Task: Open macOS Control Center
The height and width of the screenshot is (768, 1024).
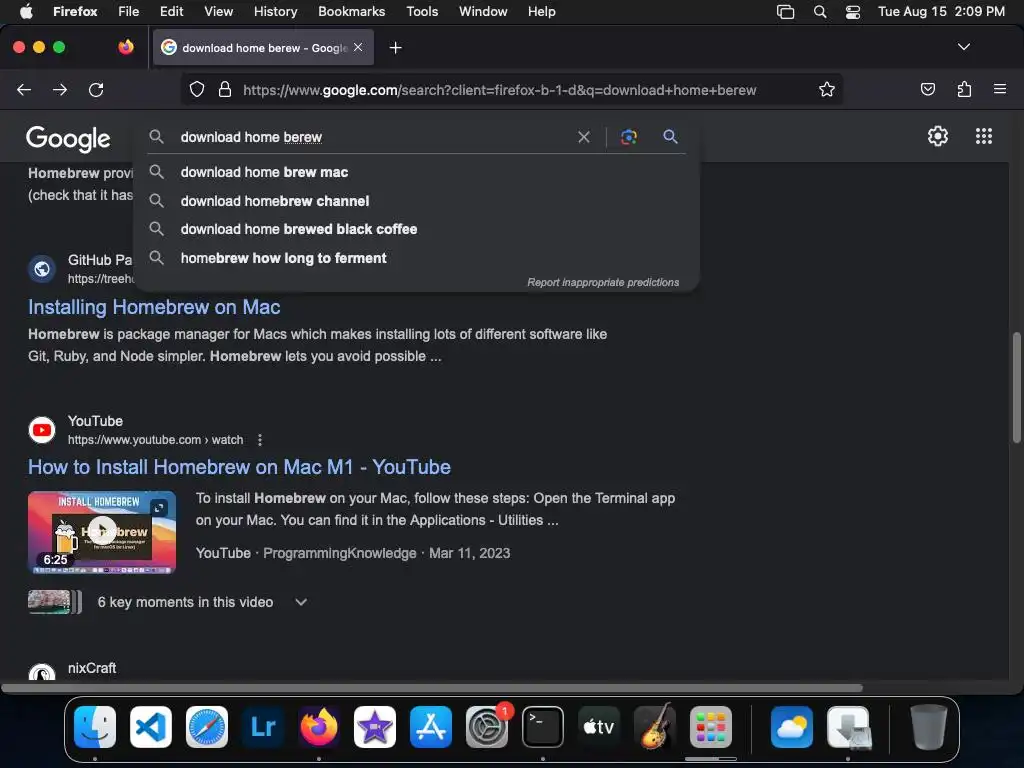Action: coord(853,12)
